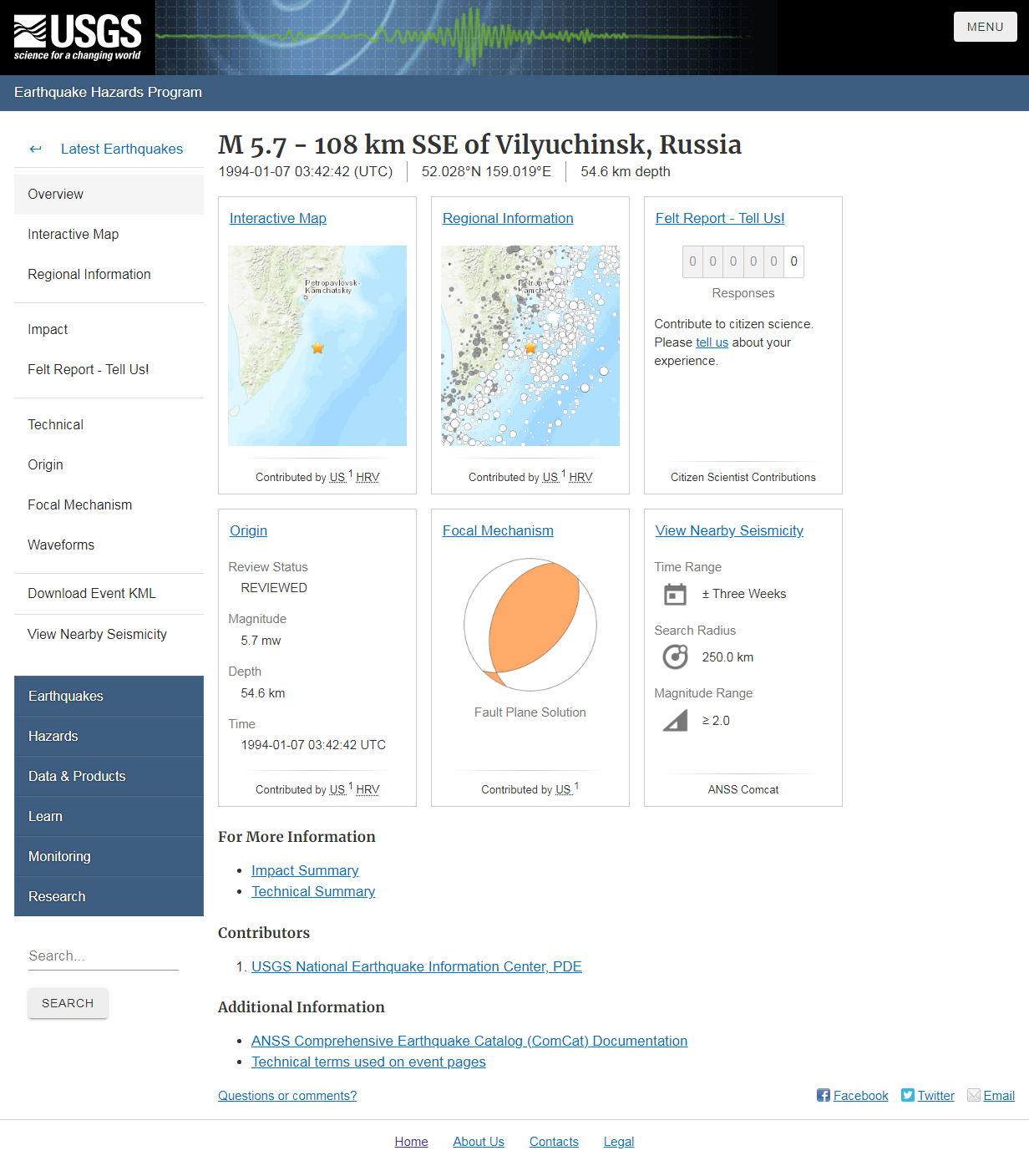Image resolution: width=1029 pixels, height=1176 pixels.
Task: Open Legal footer link
Action: (x=619, y=1142)
